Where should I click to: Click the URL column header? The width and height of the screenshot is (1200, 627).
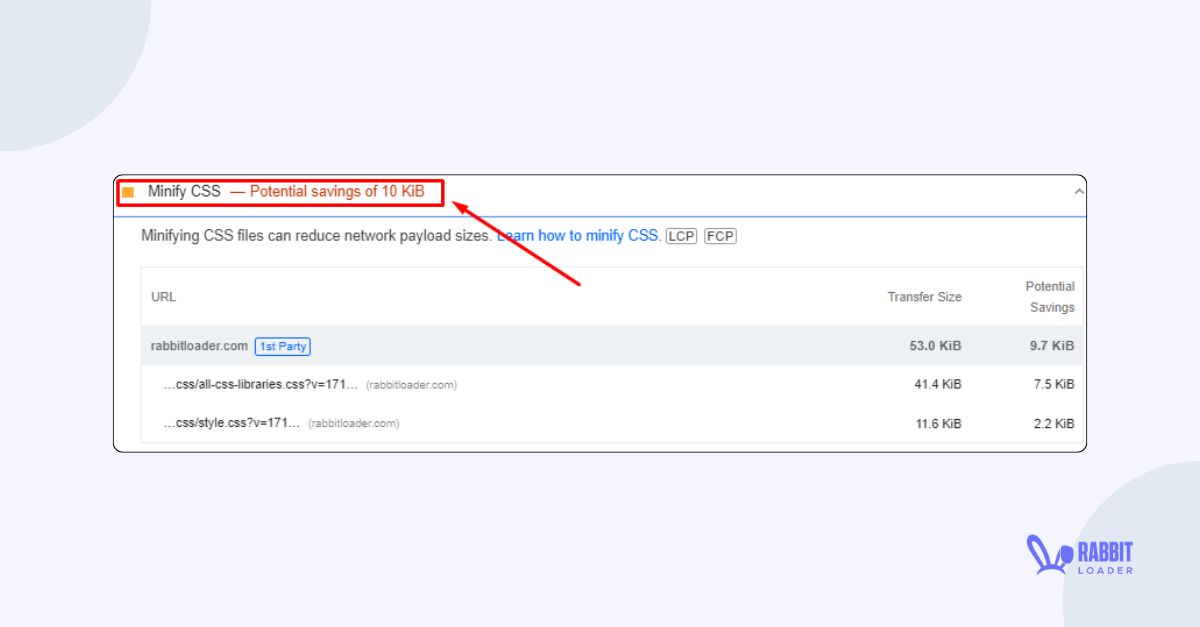pyautogui.click(x=163, y=297)
